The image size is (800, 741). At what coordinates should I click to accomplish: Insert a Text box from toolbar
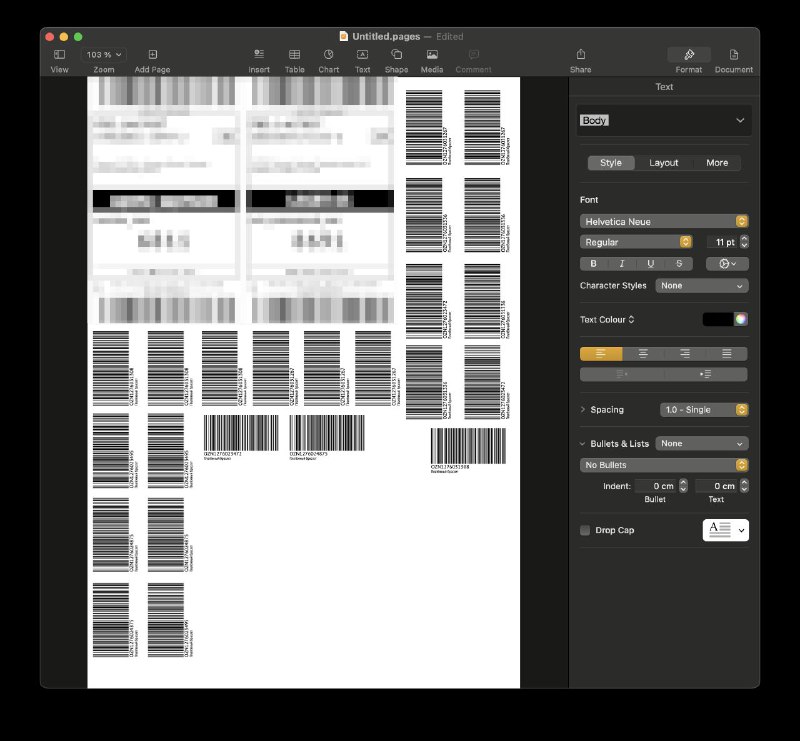tap(362, 55)
